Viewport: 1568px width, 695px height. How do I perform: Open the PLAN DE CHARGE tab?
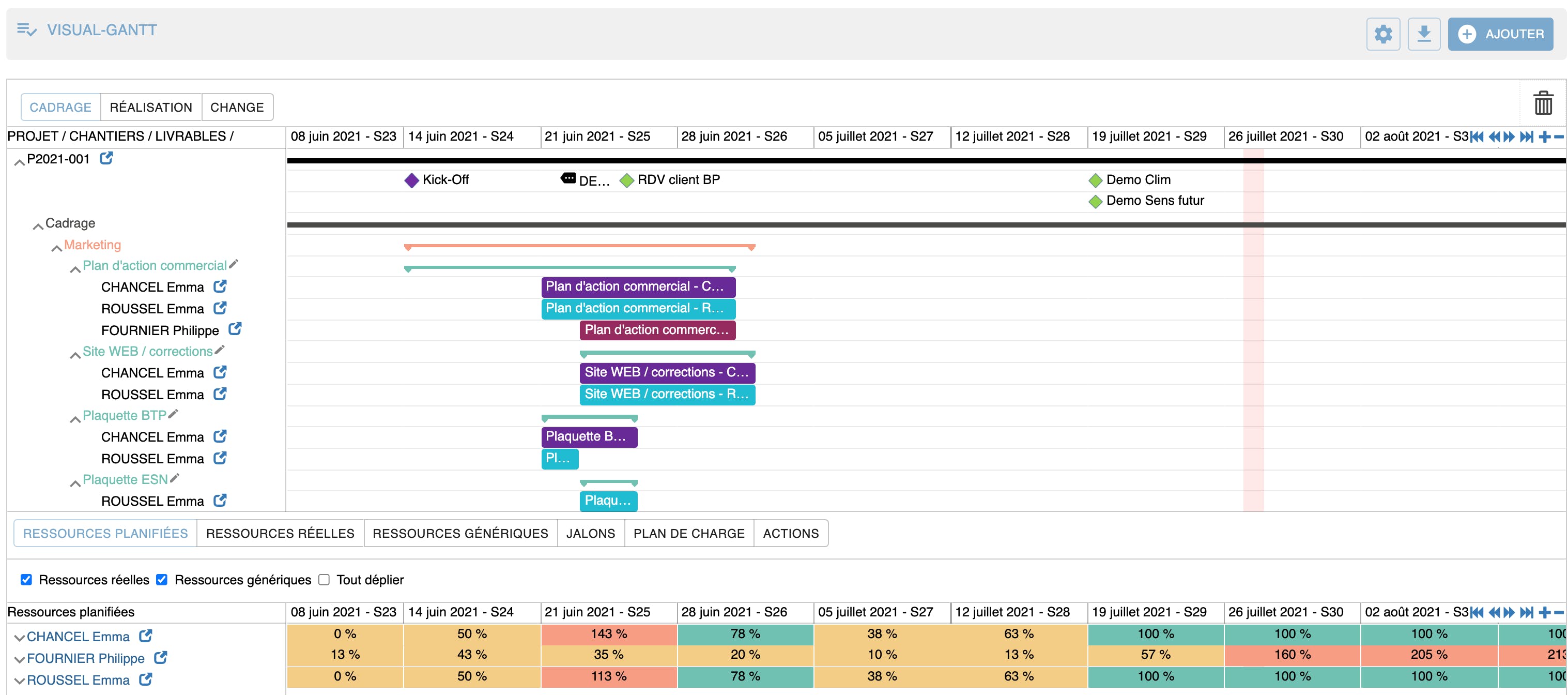point(688,533)
